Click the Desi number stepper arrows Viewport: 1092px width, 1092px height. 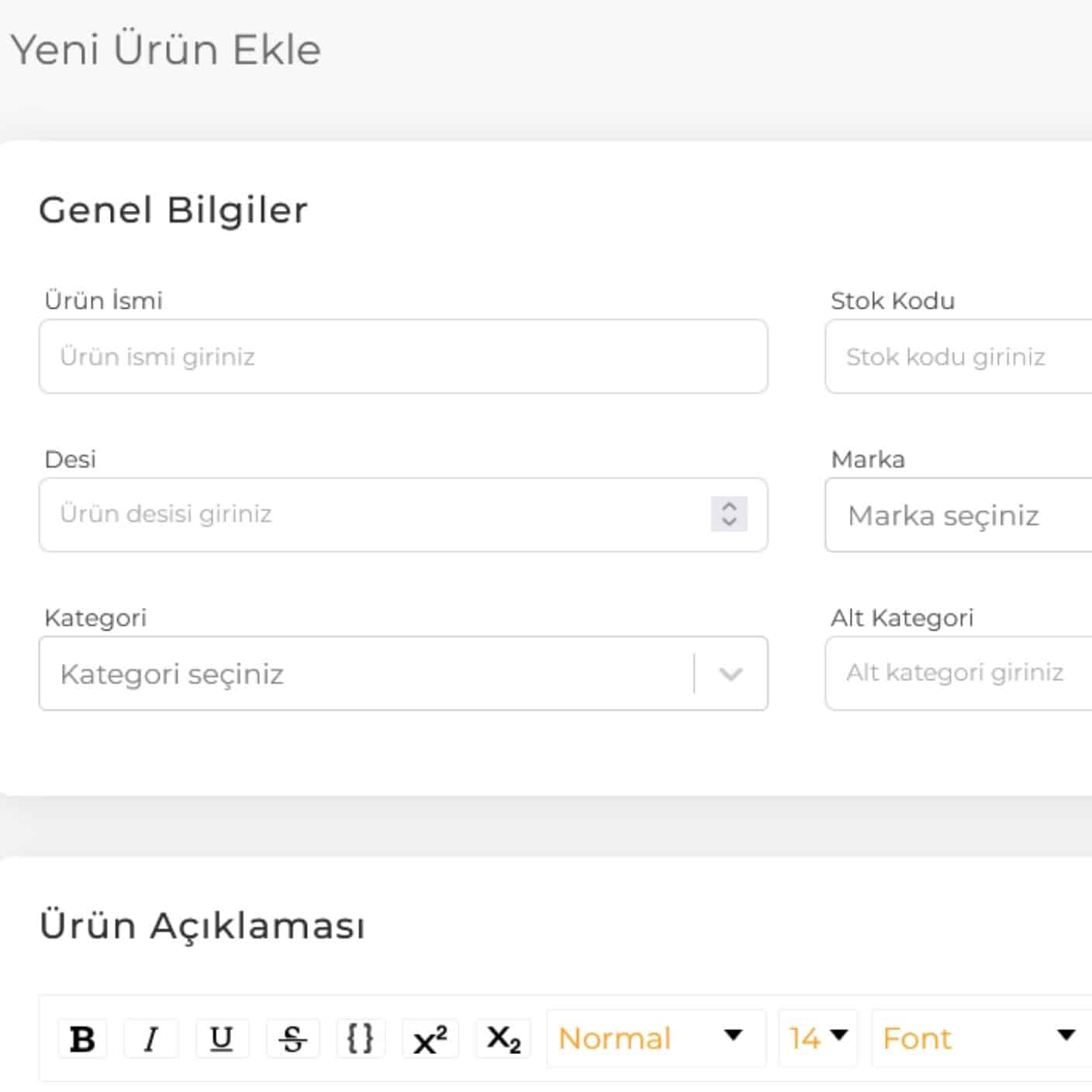tap(729, 513)
